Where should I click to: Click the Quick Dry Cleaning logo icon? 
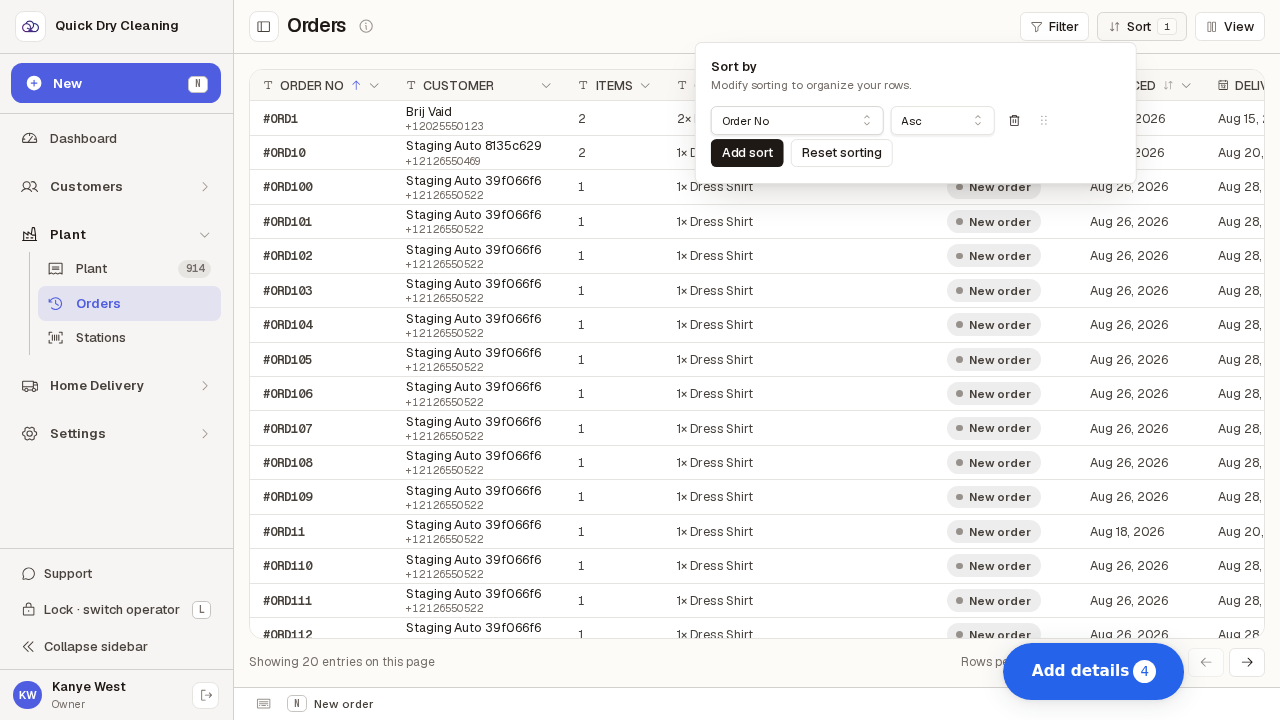point(30,26)
